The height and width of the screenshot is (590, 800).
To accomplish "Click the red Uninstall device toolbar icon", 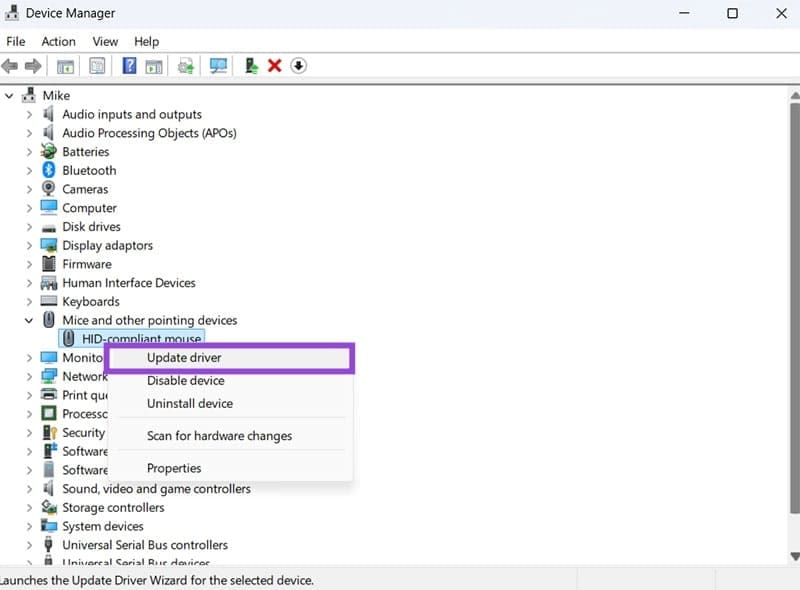I will (x=273, y=65).
